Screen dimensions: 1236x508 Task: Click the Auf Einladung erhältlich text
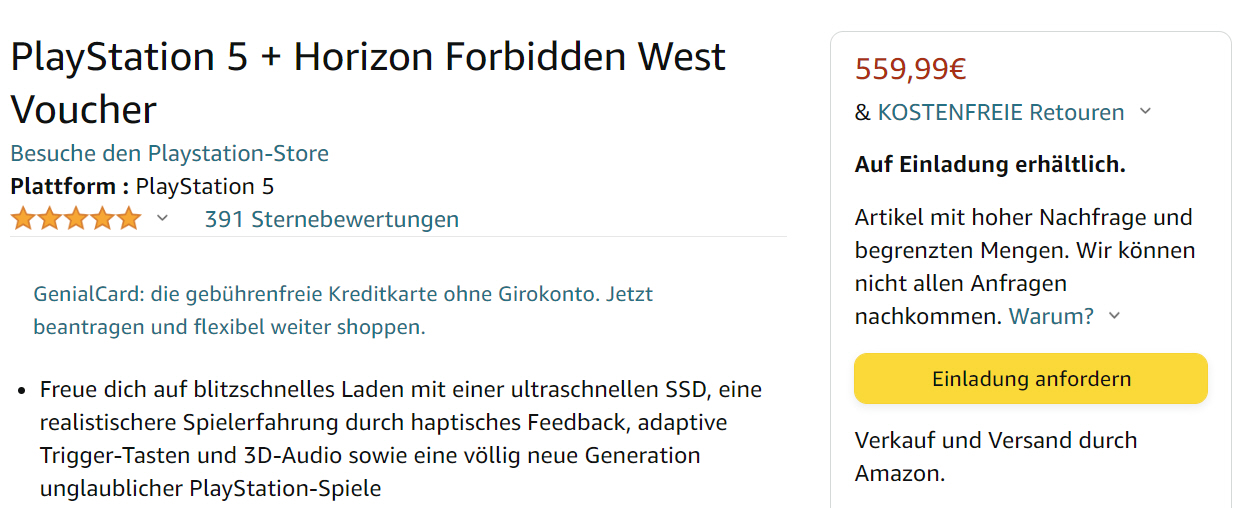[990, 164]
